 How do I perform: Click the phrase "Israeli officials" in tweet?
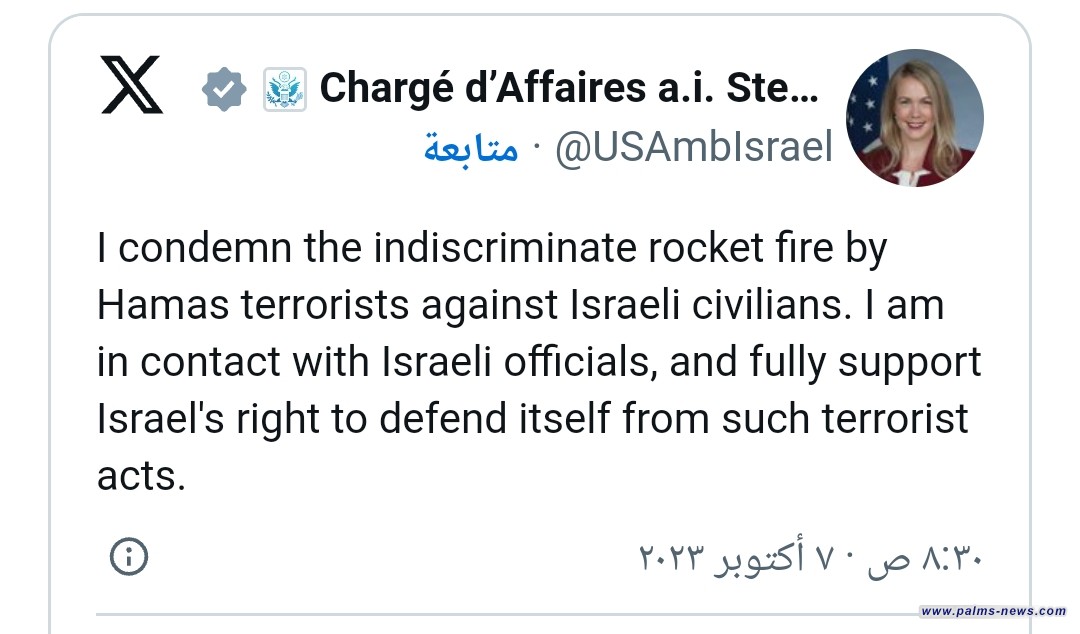(x=517, y=363)
